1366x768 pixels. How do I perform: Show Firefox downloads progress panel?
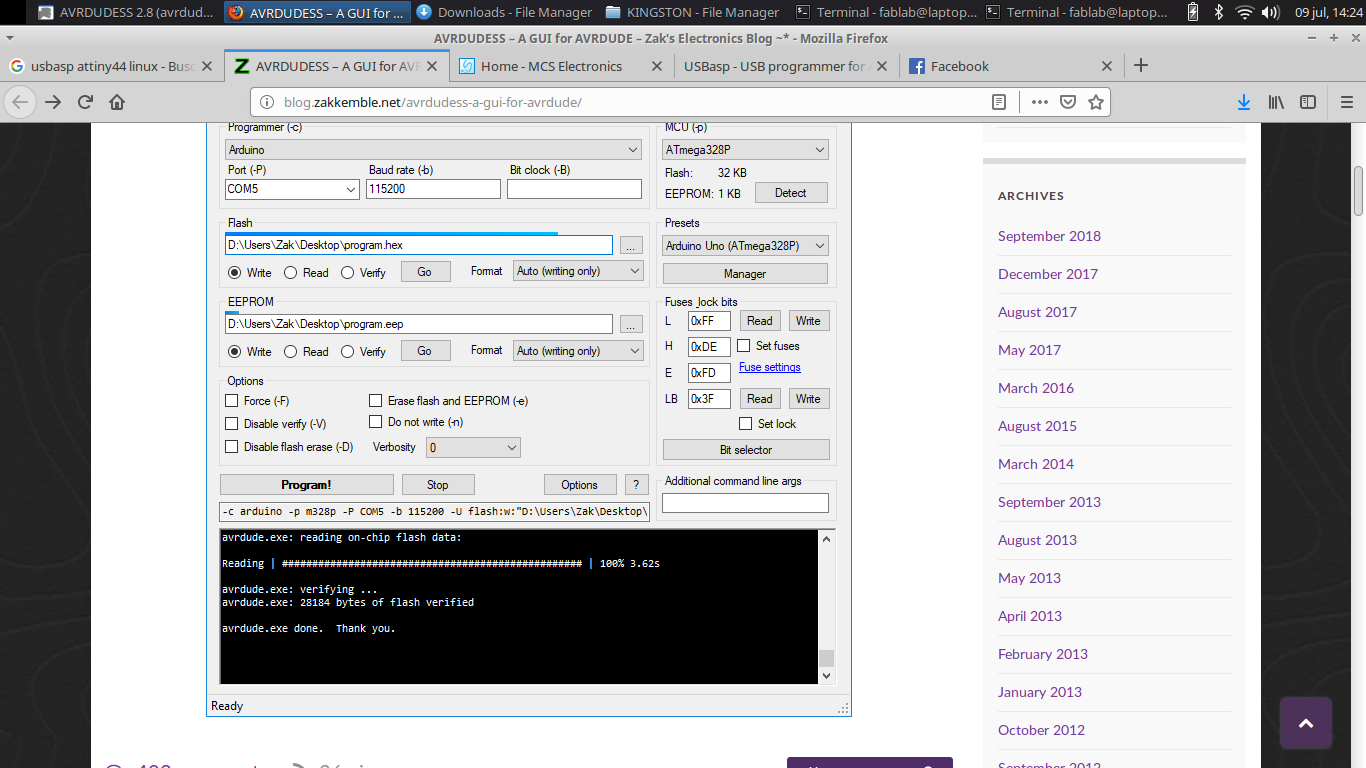(1243, 102)
